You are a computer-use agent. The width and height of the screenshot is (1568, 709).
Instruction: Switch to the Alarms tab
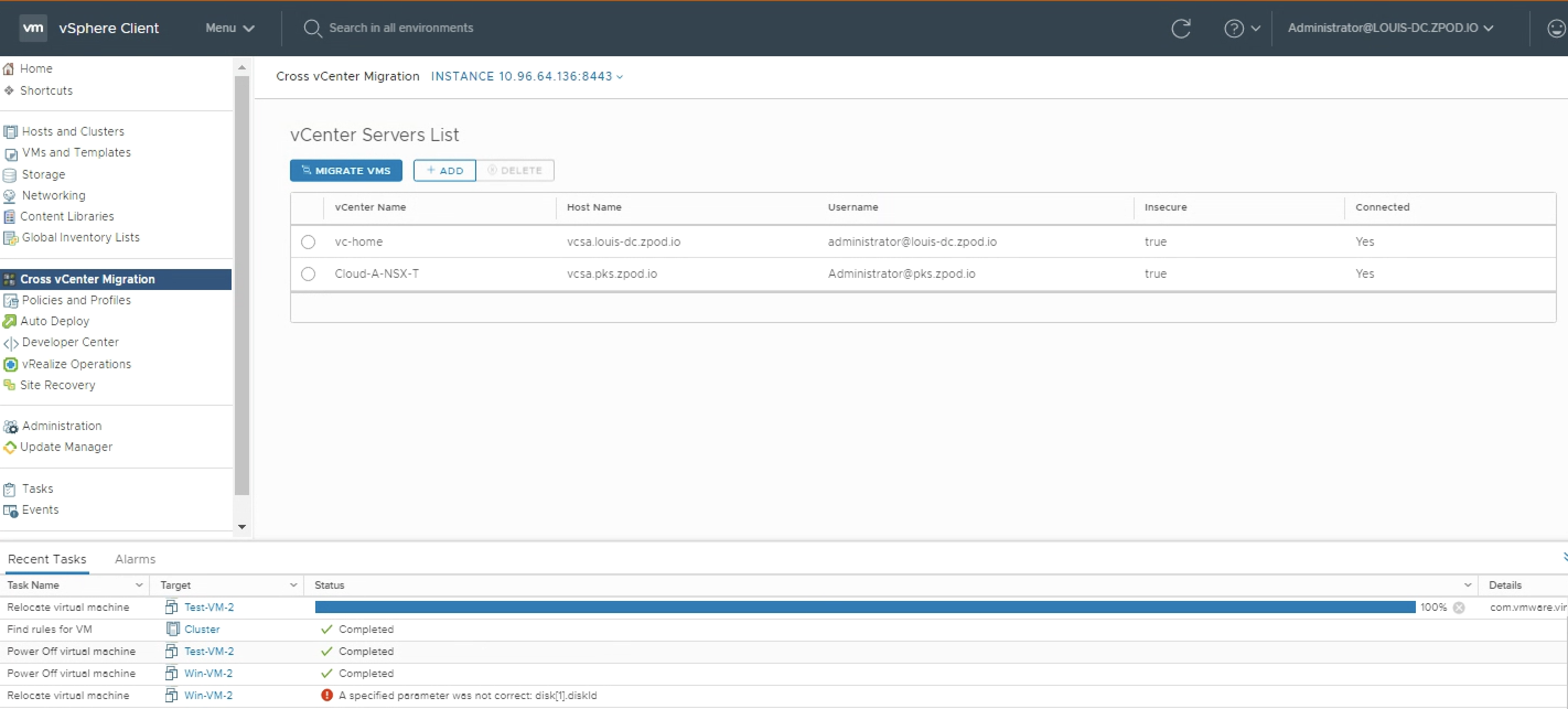point(135,558)
